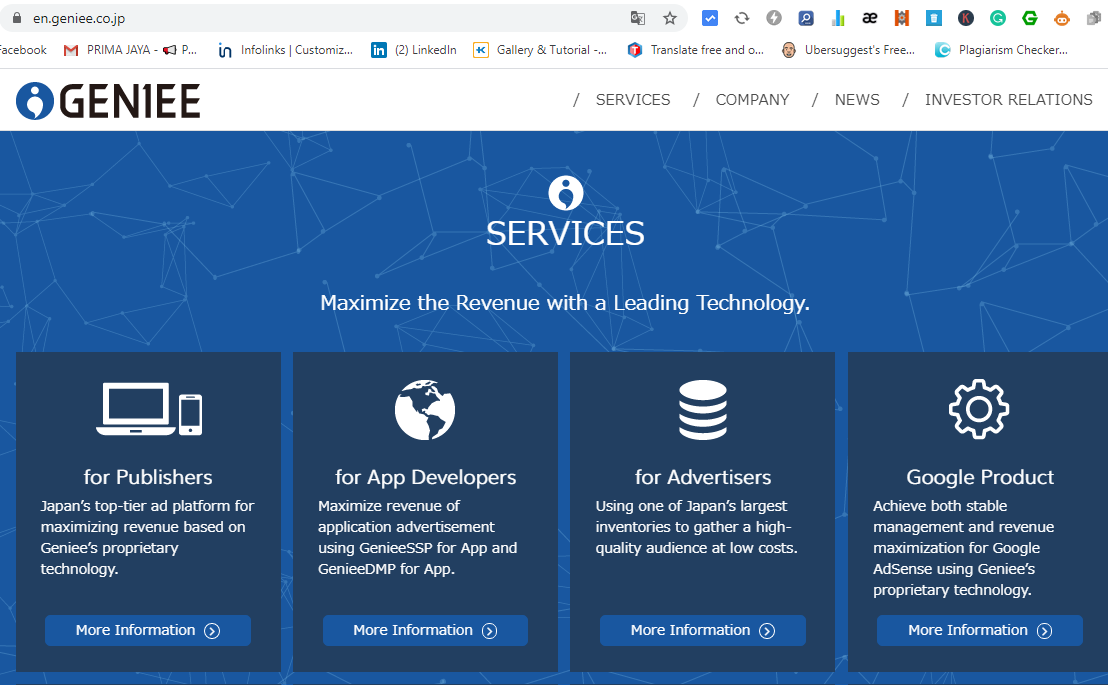This screenshot has width=1108, height=685.
Task: Open the bar chart extension icon
Action: pyautogui.click(x=838, y=18)
